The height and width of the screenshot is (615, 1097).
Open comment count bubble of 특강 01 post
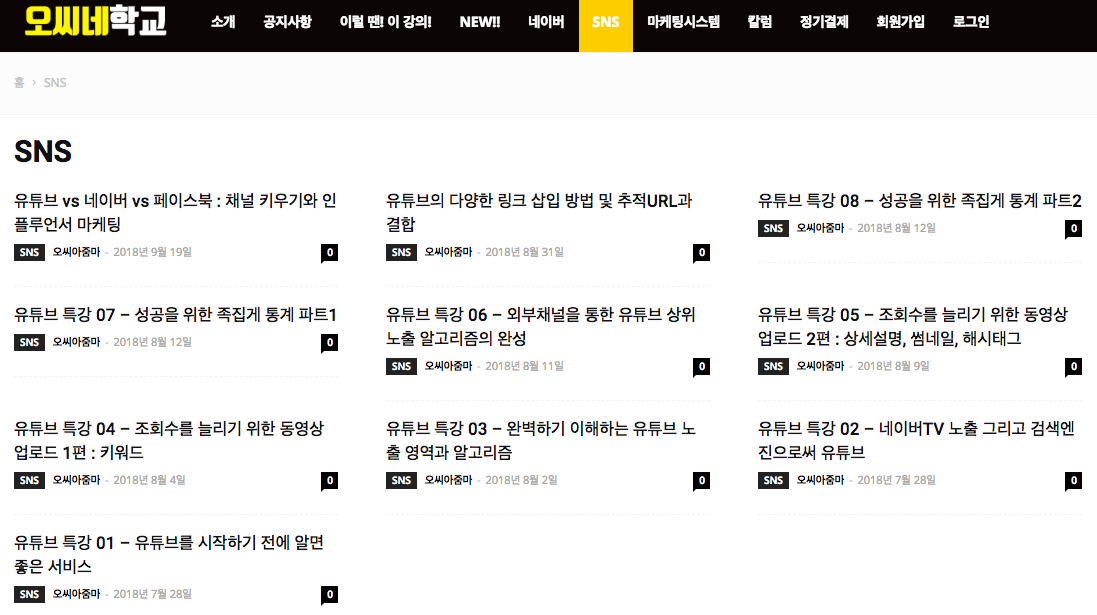330,595
